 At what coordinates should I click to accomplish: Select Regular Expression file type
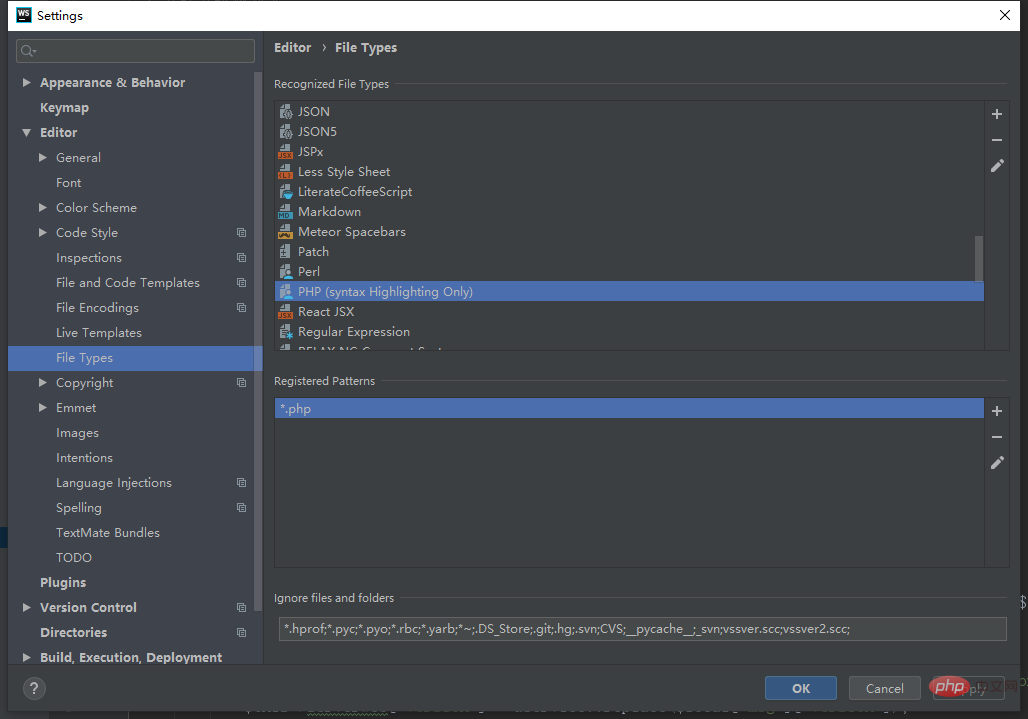point(629,332)
